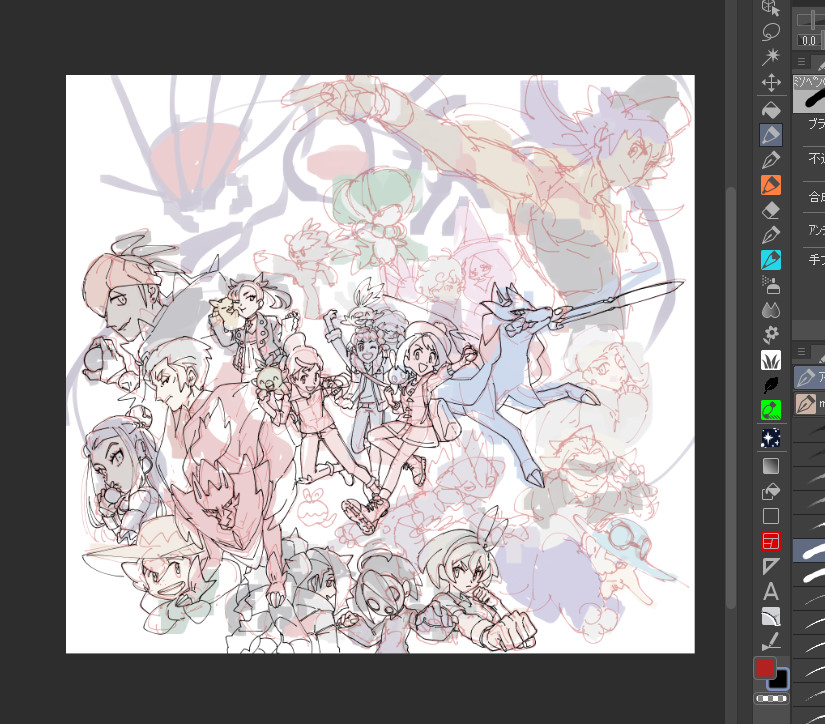
Task: Click the canvas vertical scrollbar
Action: [x=731, y=397]
